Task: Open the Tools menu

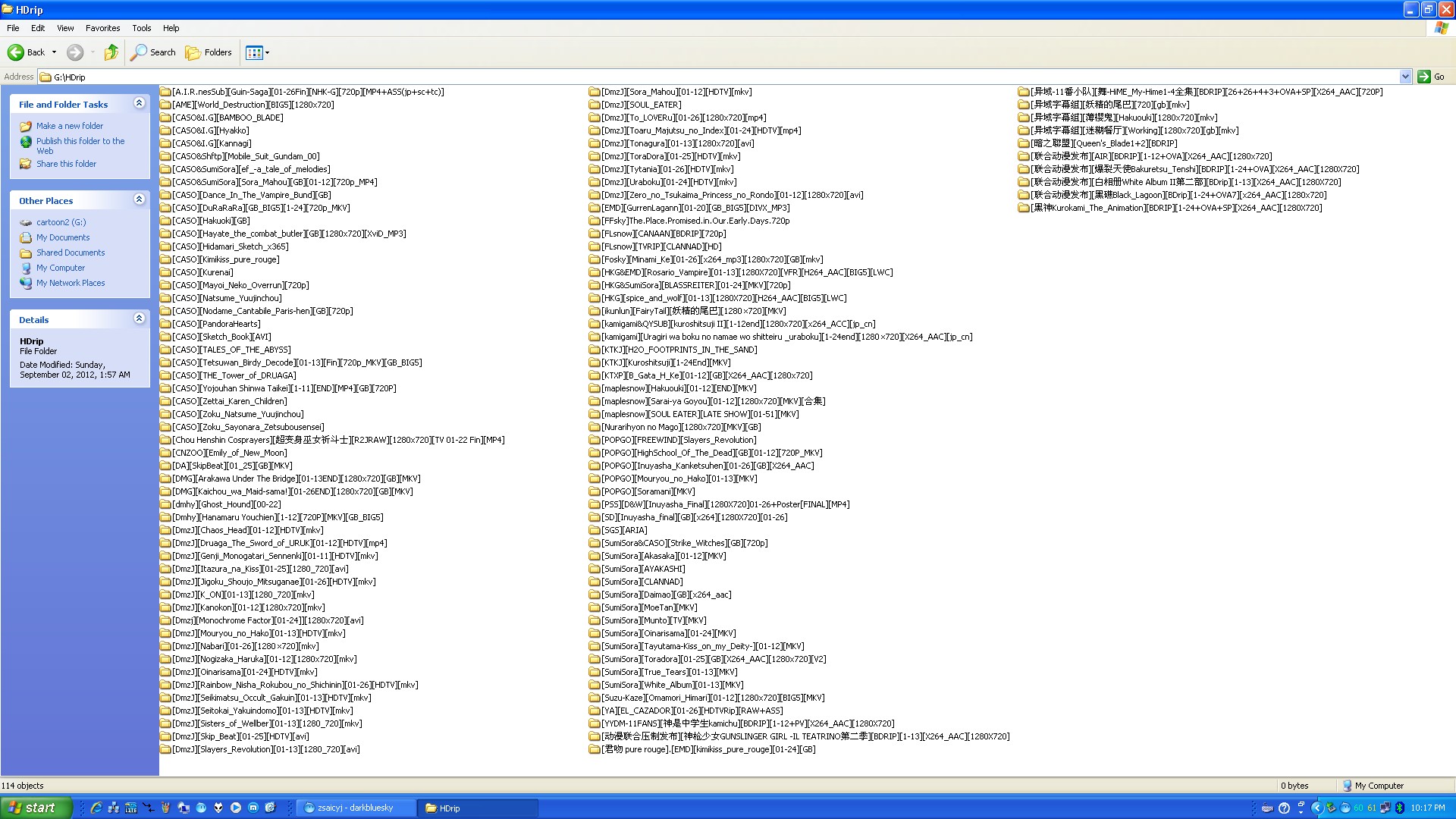Action: coord(142,28)
